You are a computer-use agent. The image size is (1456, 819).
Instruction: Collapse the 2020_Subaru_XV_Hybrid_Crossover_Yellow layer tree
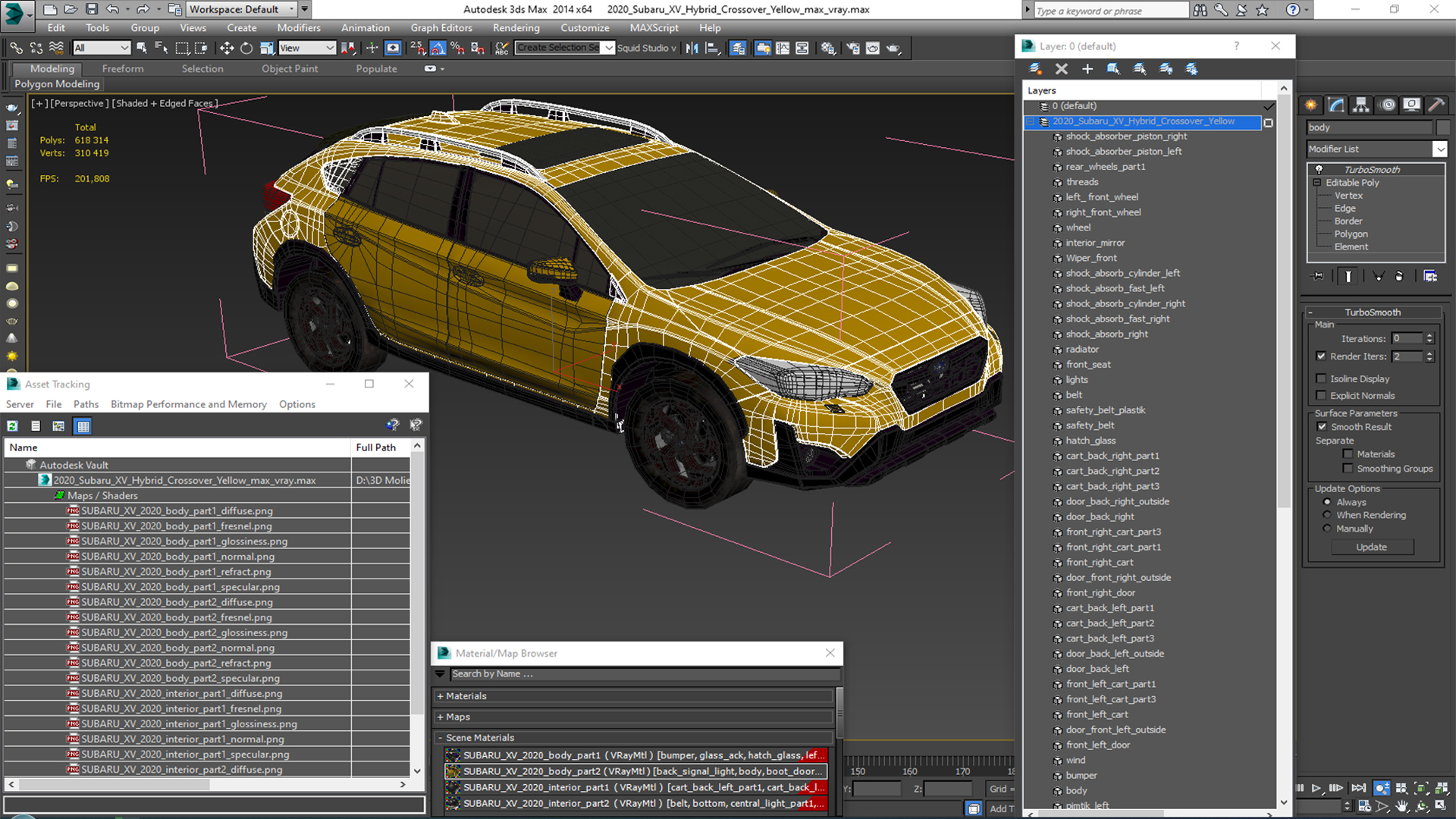pos(1030,121)
